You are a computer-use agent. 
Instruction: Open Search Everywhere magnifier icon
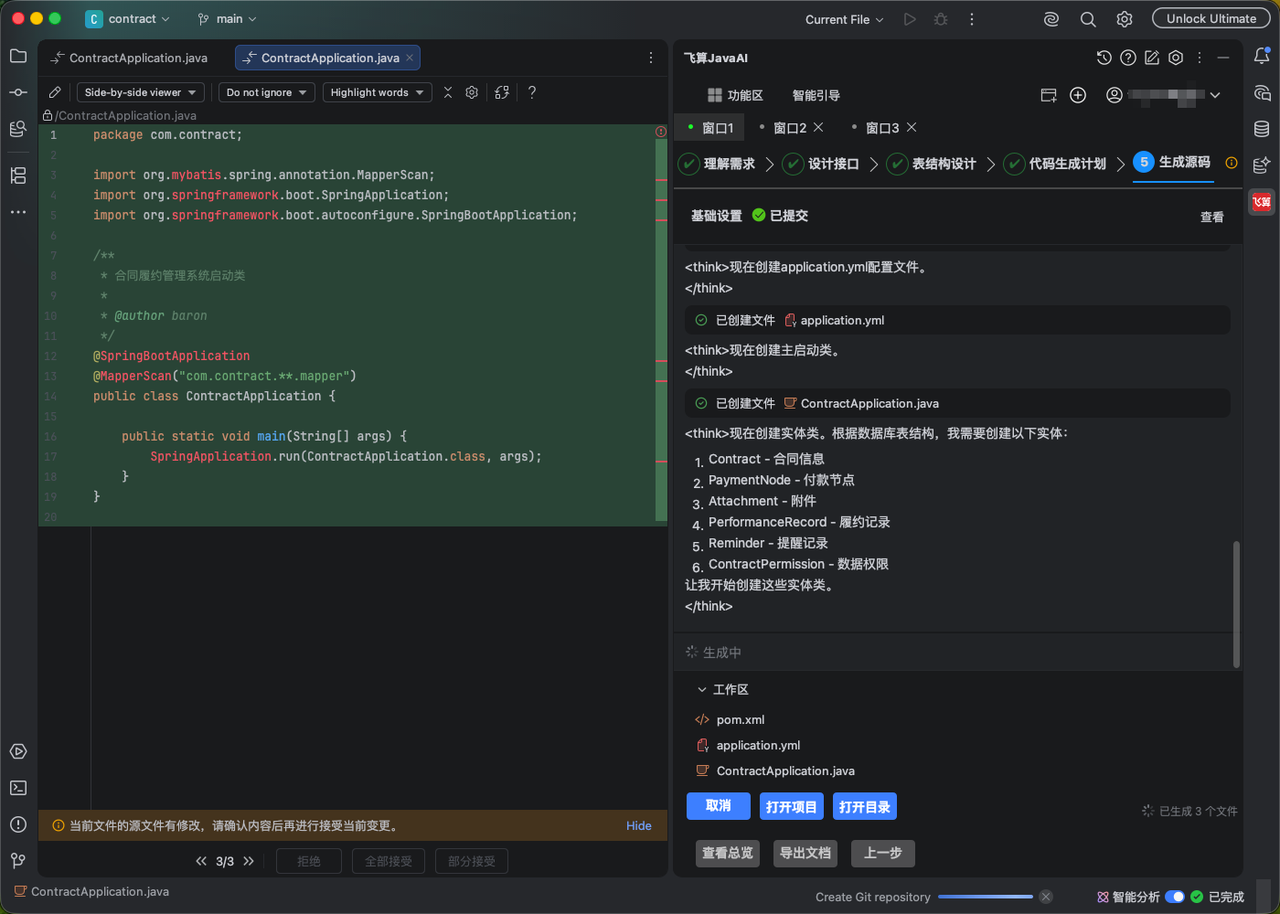pos(1088,19)
